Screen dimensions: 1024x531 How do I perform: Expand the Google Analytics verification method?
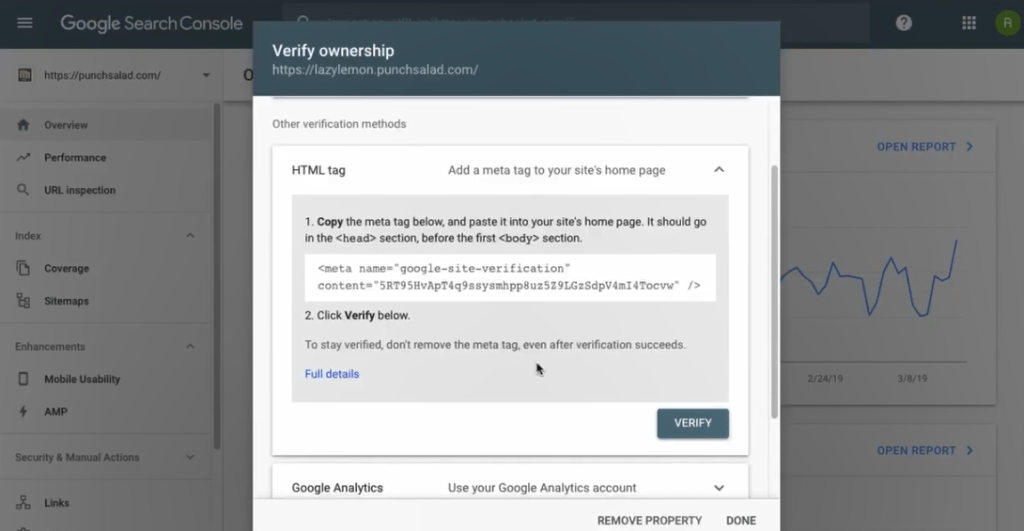tap(719, 488)
